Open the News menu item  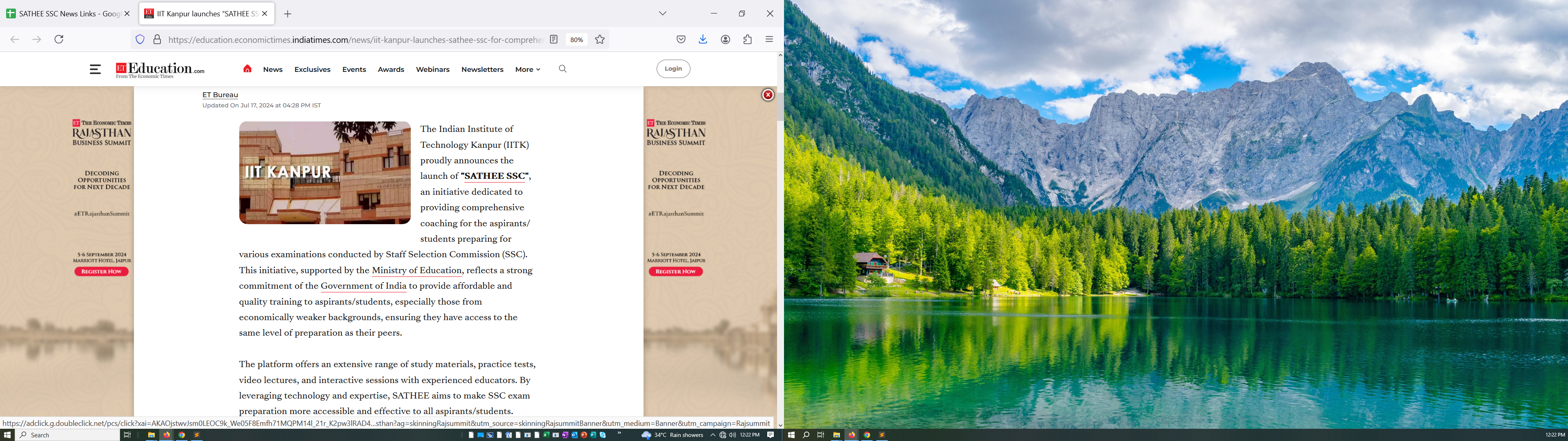[273, 69]
